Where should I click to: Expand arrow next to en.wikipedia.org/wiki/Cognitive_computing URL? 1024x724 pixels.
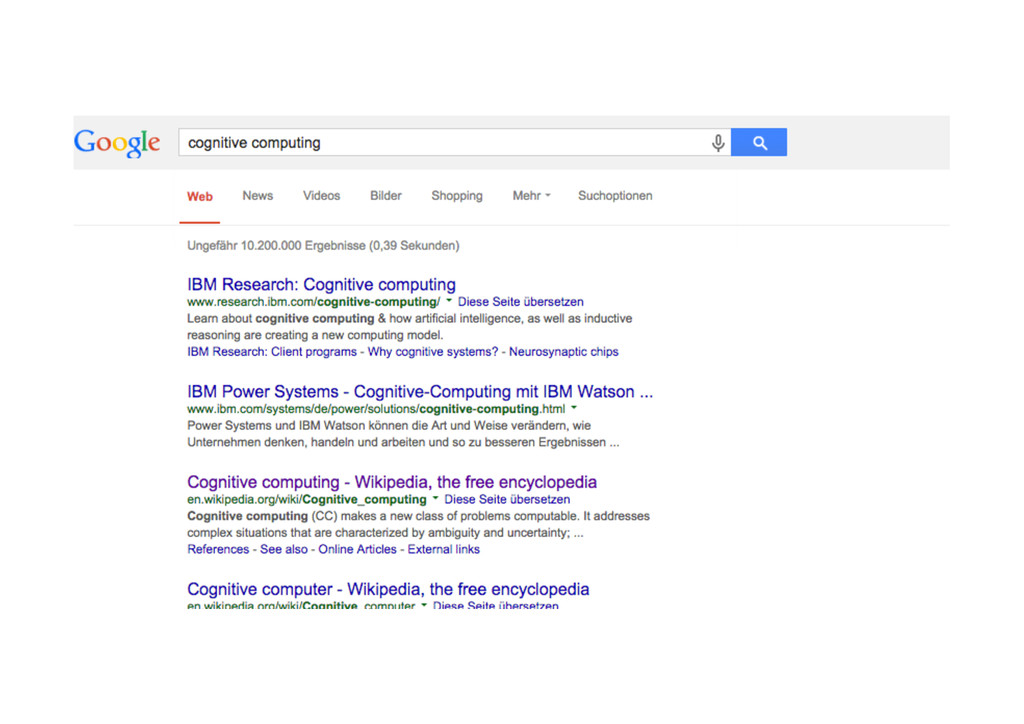[435, 499]
